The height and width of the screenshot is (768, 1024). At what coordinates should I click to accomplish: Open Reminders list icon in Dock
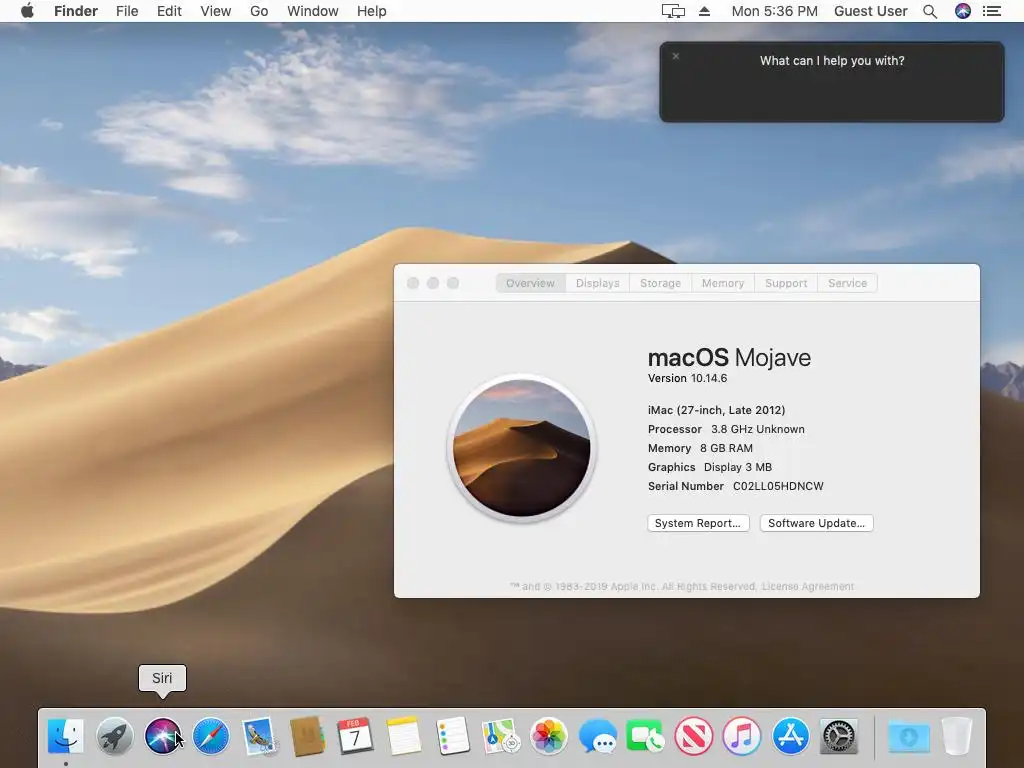click(x=452, y=736)
